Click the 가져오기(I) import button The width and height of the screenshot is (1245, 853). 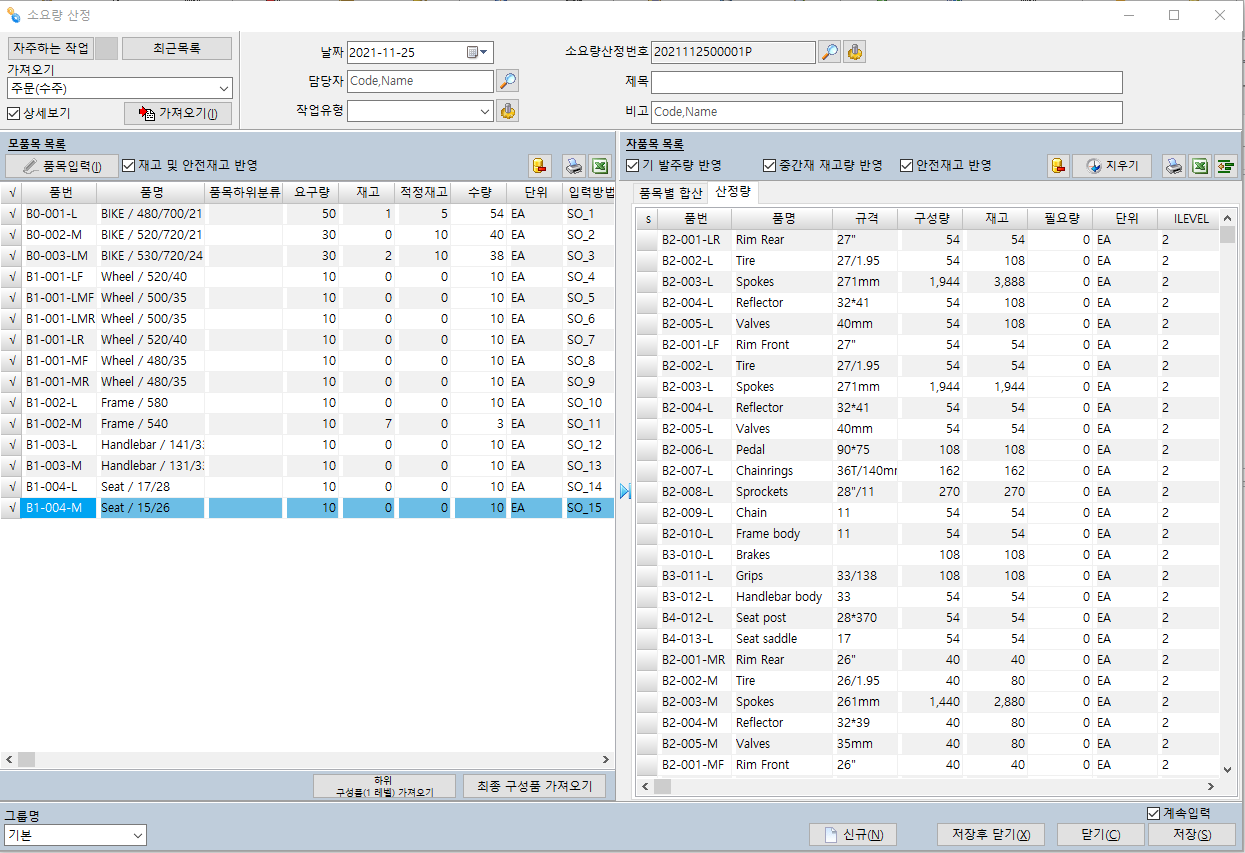[x=178, y=114]
